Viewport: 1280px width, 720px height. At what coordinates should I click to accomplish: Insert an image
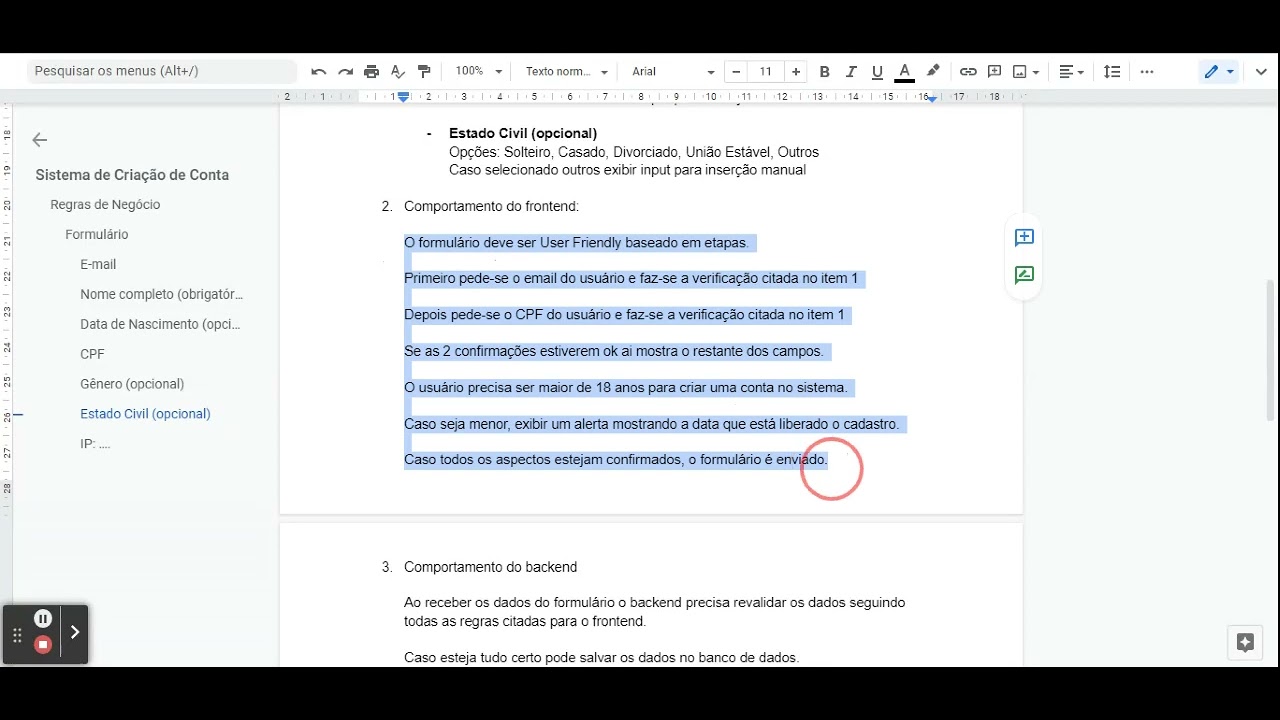1021,71
